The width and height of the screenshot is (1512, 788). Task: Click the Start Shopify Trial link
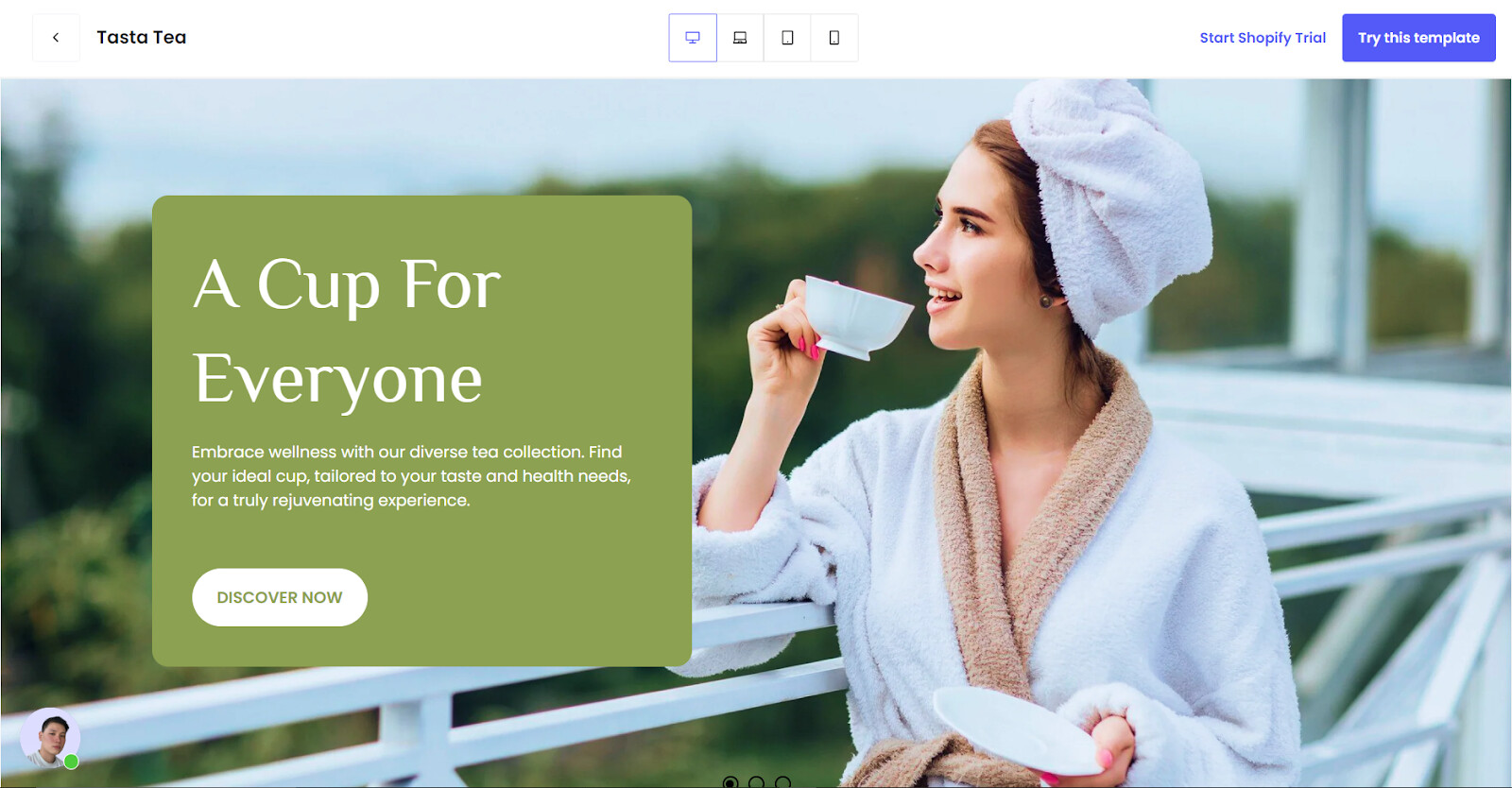pos(1263,38)
